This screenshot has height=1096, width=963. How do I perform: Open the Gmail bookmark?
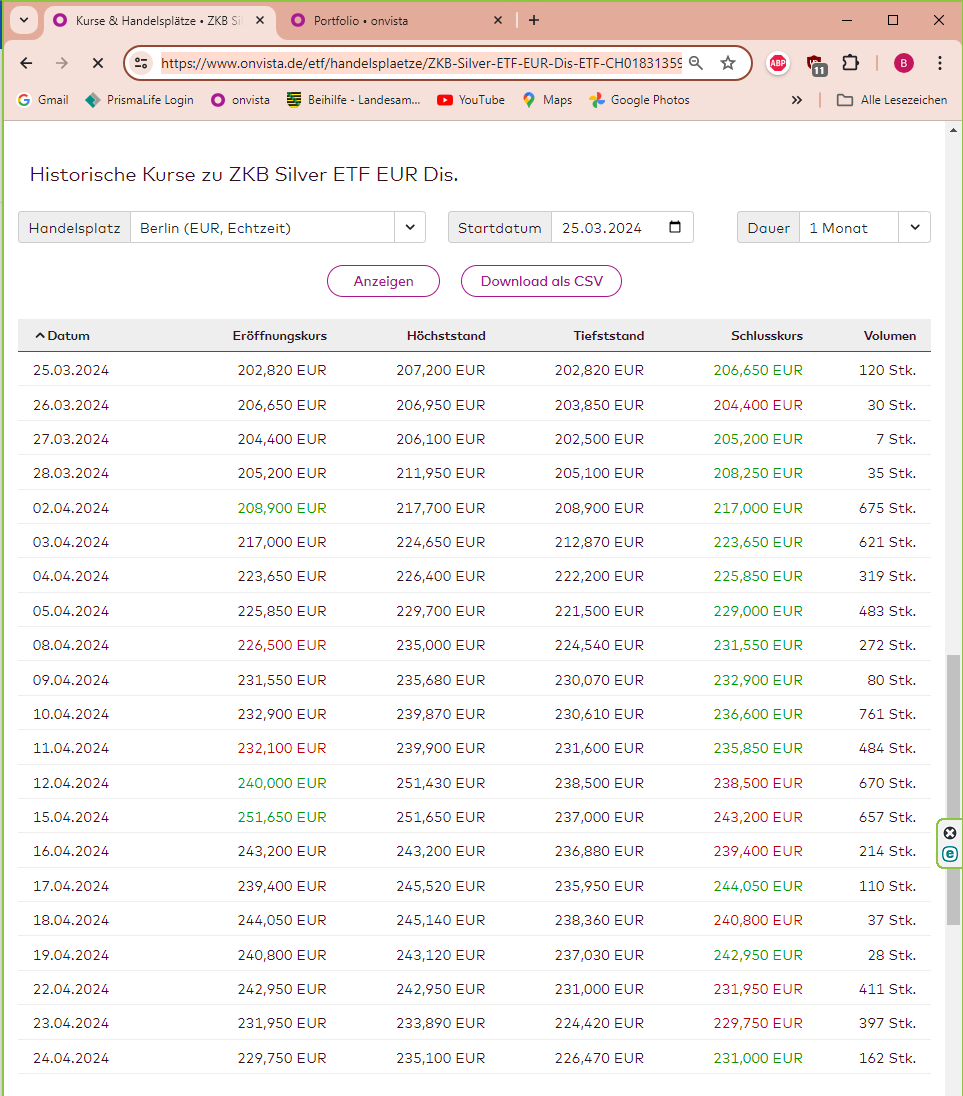click(43, 100)
